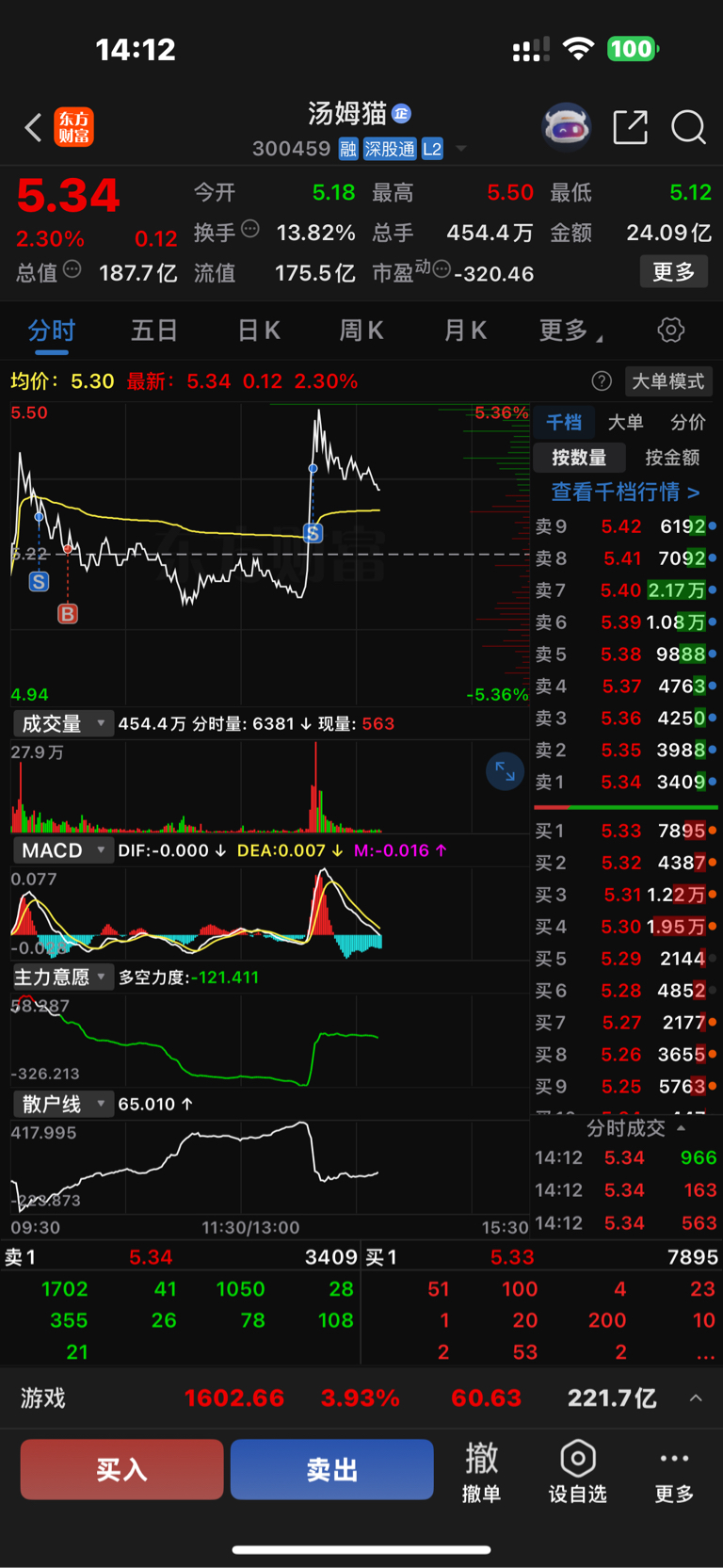Expand stock code 300459 dropdown arrow
This screenshot has width=723, height=1568.
(x=461, y=149)
